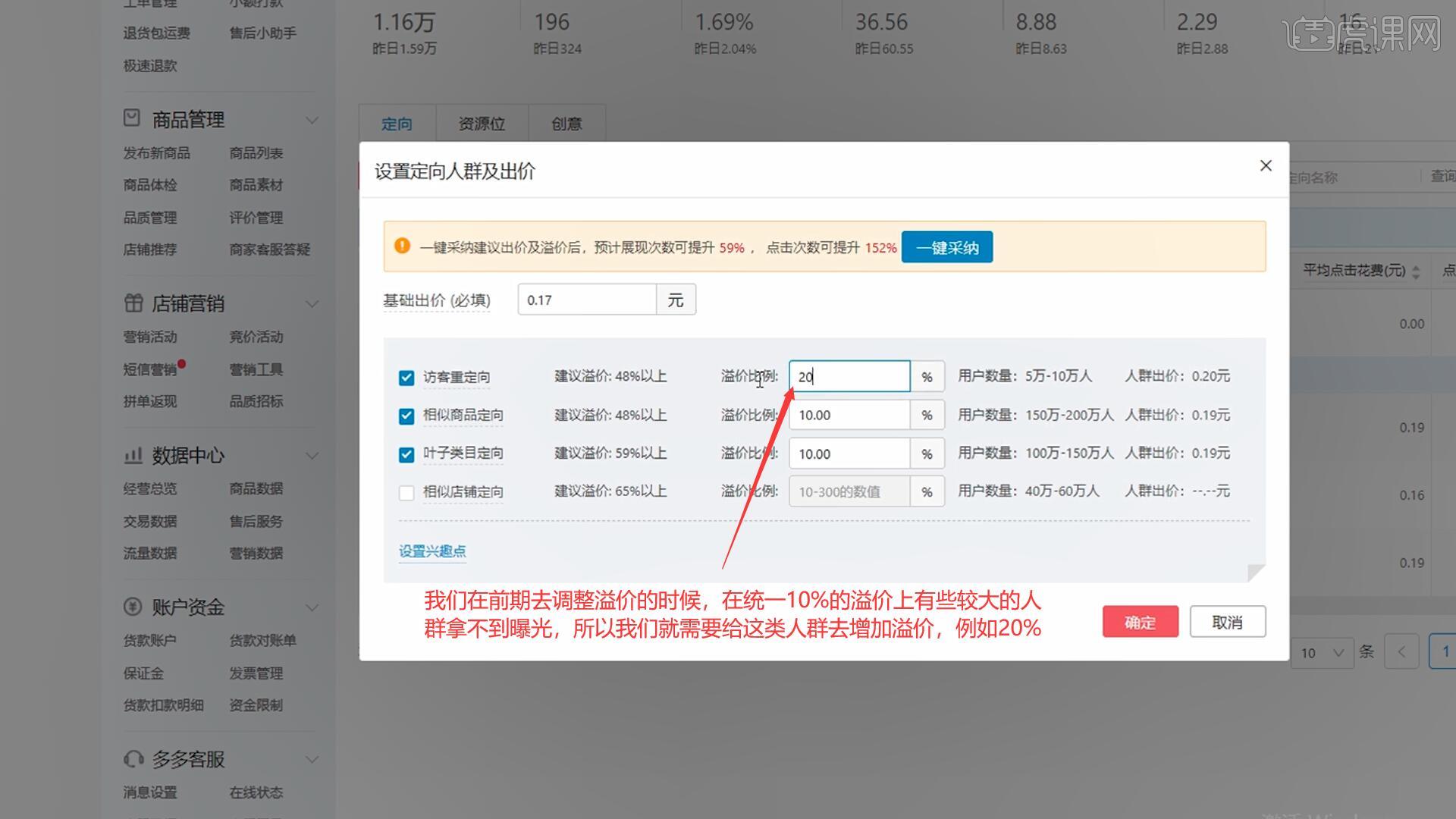Collapse the 数据中心 section chevron
The width and height of the screenshot is (1456, 819).
click(x=312, y=455)
